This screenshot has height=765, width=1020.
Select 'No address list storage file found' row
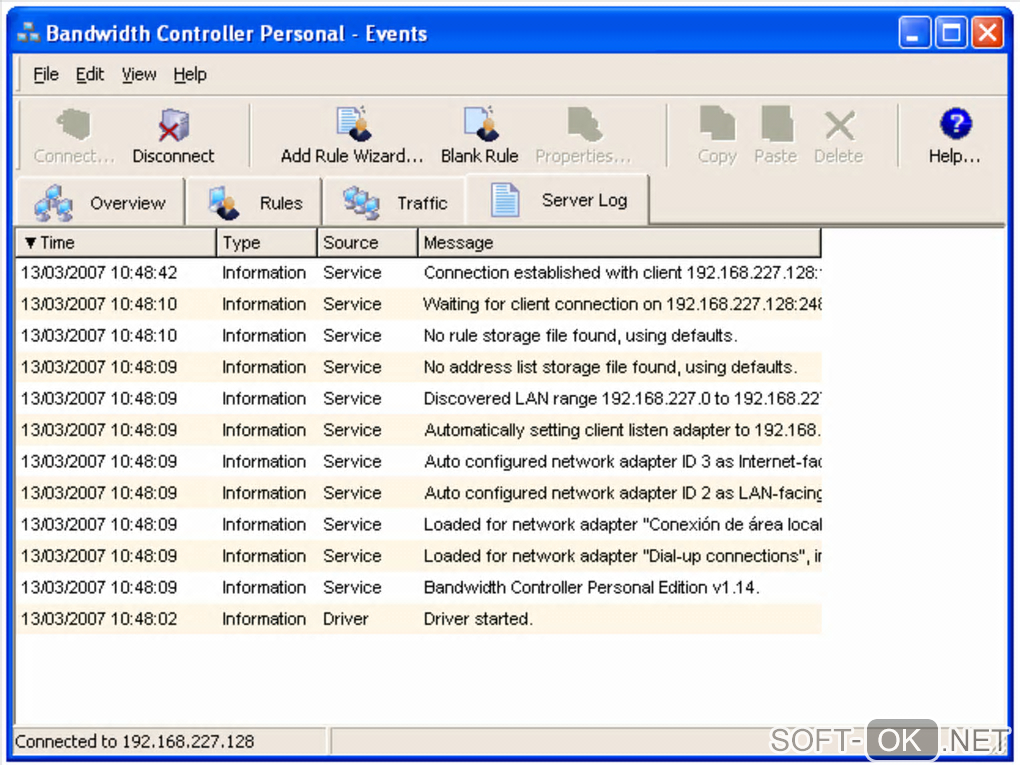tap(419, 367)
